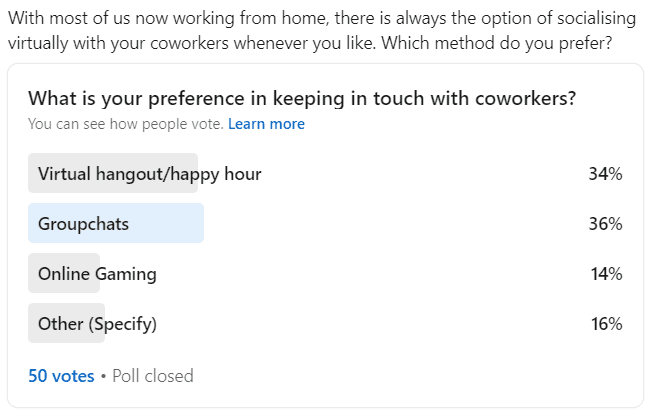Click the 14% Online Gaming result
This screenshot has width=656, height=415.
[x=606, y=274]
